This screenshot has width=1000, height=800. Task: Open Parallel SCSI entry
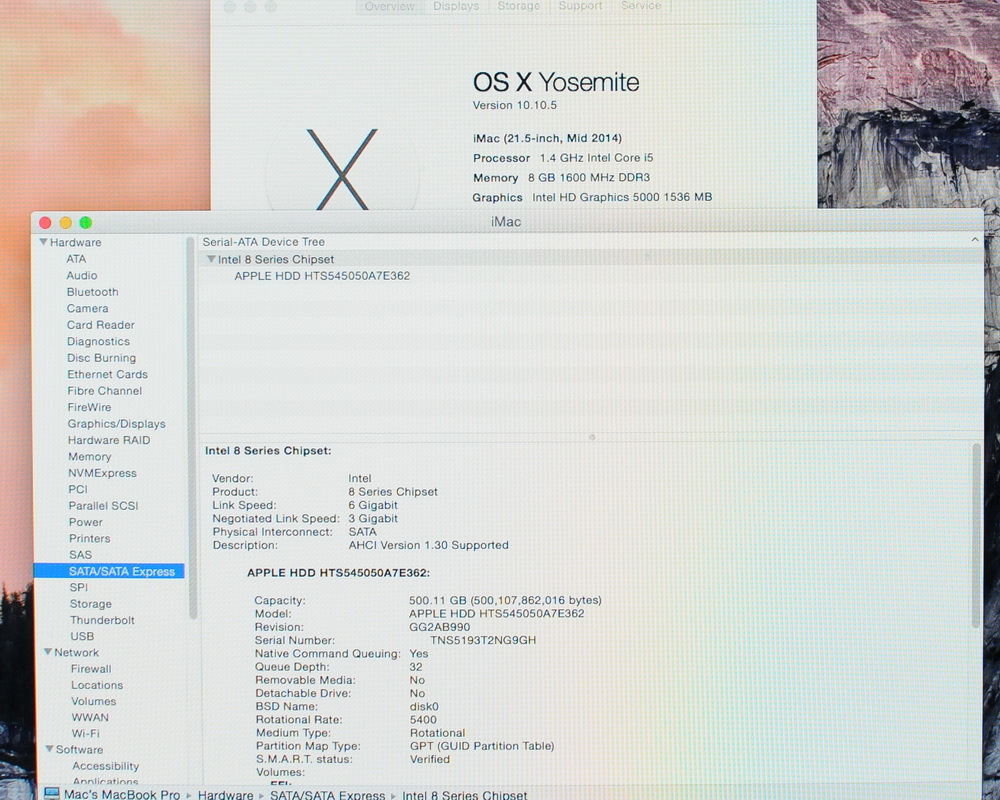[103, 506]
